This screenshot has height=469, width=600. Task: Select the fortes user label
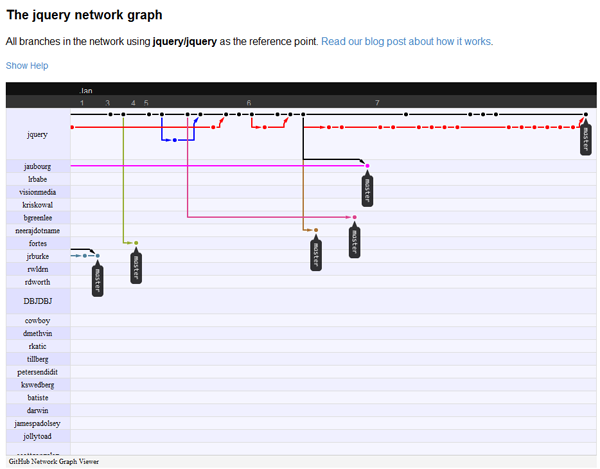38,243
